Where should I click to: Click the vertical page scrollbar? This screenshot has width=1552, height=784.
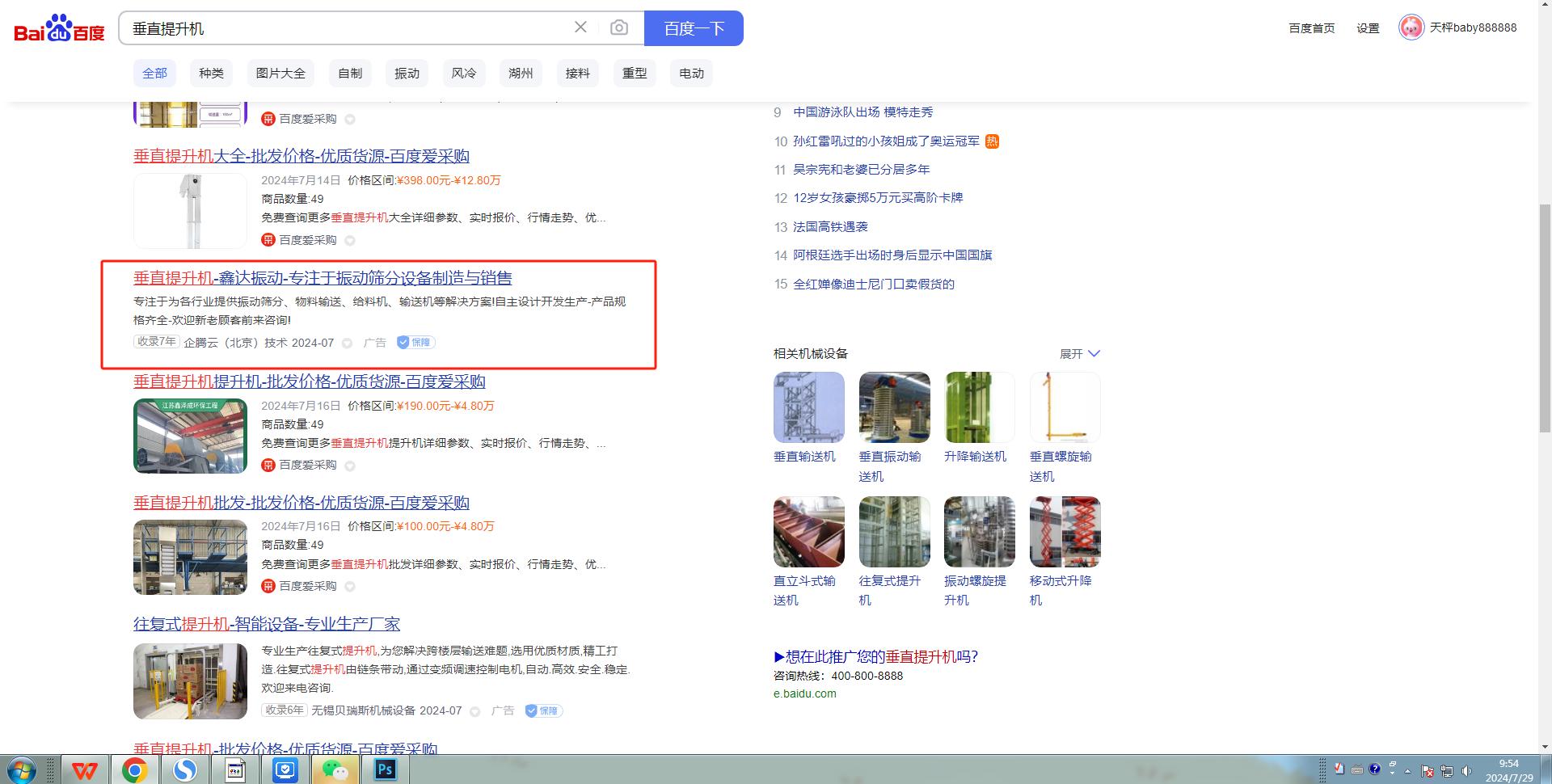point(1545,318)
